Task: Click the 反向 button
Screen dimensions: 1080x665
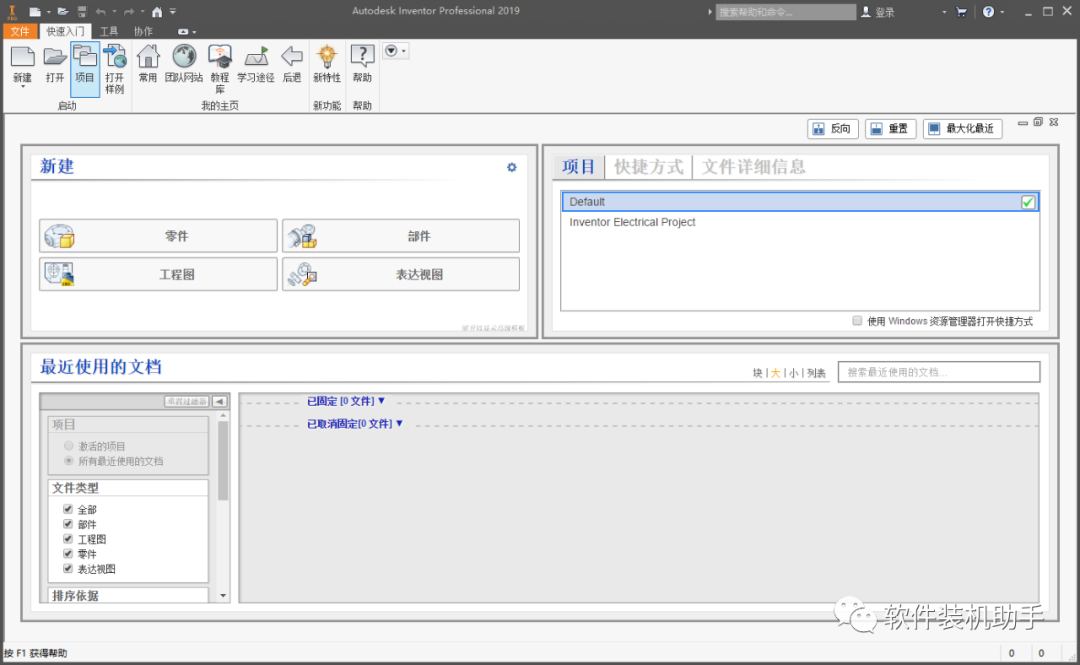Action: [x=833, y=129]
